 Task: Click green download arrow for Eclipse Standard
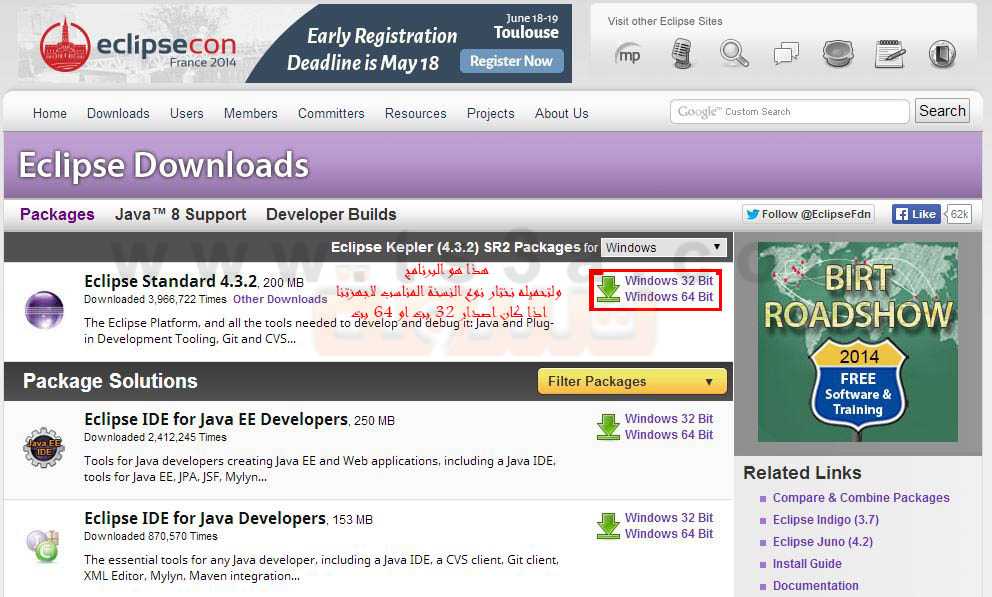coord(608,288)
